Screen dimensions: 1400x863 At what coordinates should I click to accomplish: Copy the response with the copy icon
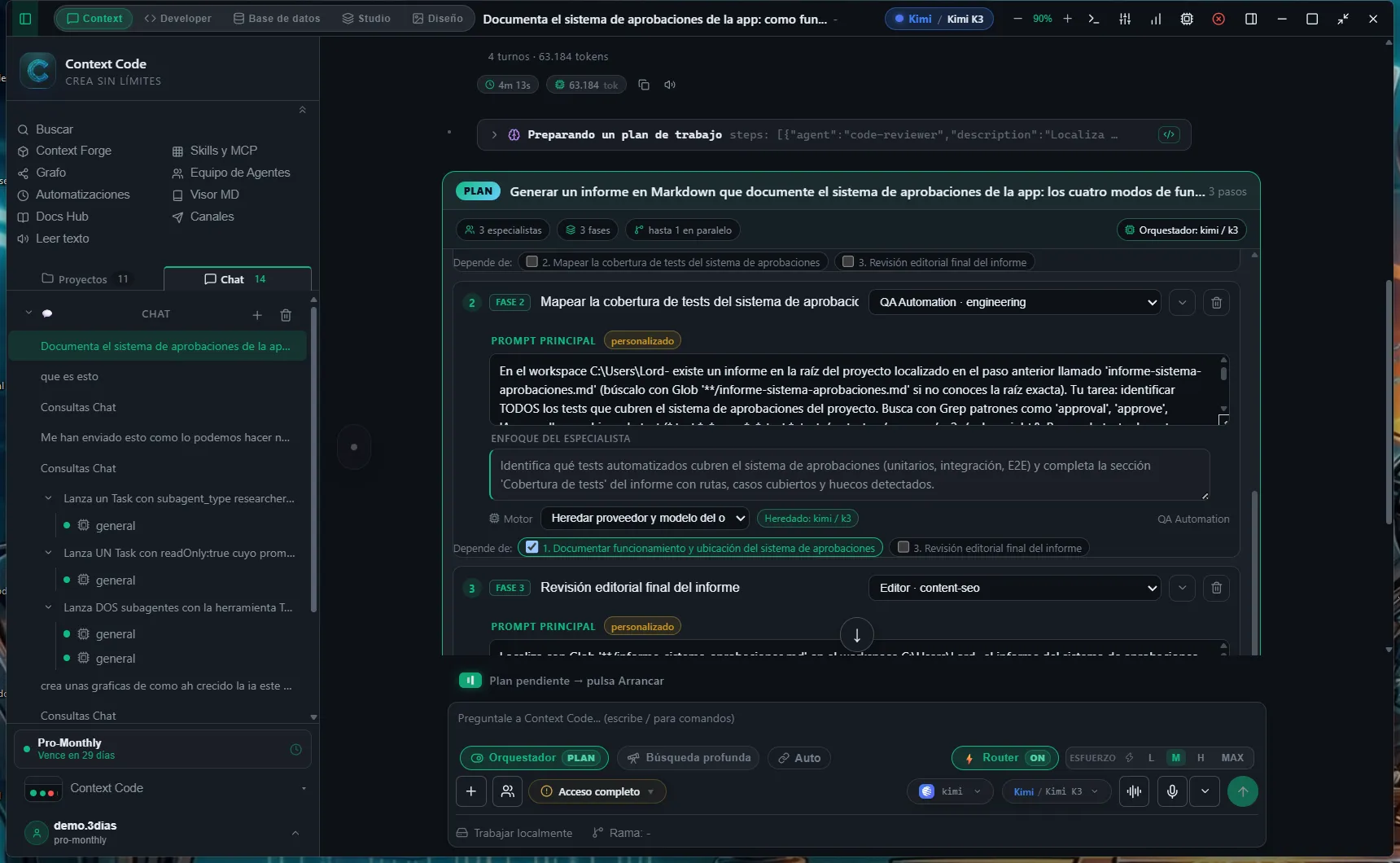[x=644, y=85]
